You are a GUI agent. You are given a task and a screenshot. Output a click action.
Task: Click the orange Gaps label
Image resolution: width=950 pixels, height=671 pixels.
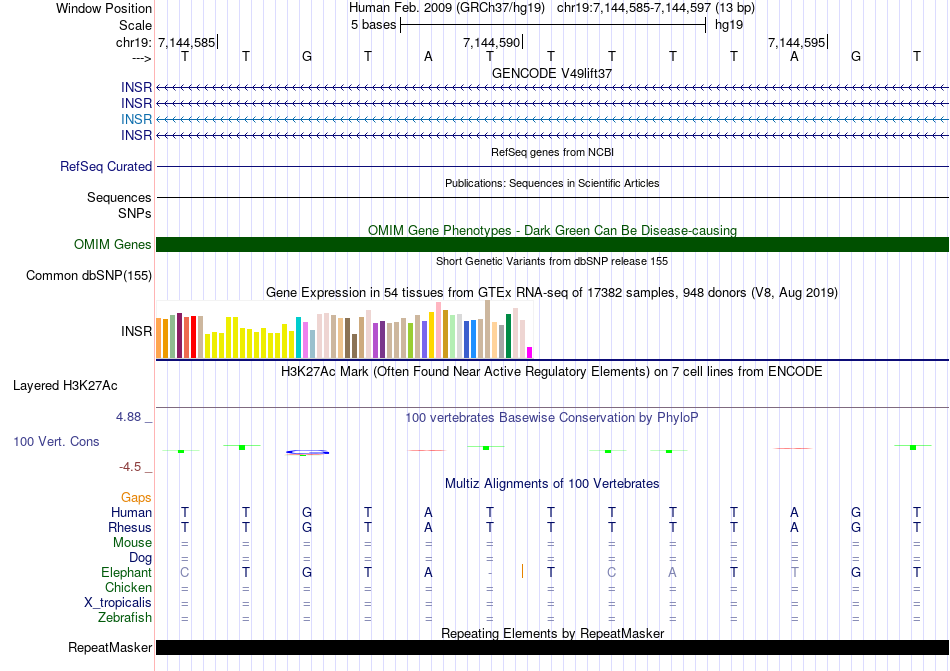click(x=136, y=497)
